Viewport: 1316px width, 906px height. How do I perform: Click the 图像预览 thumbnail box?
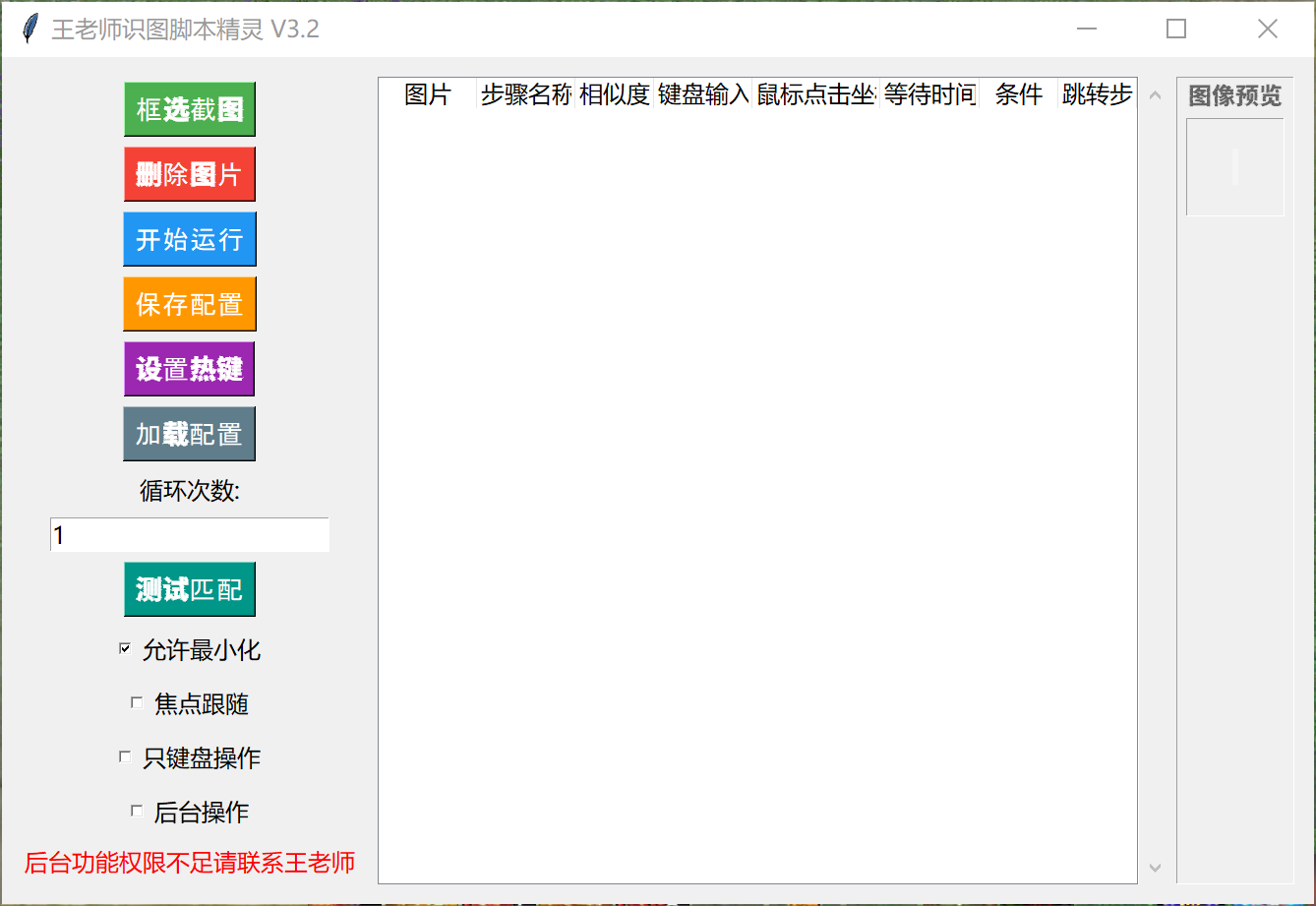tap(1235, 167)
